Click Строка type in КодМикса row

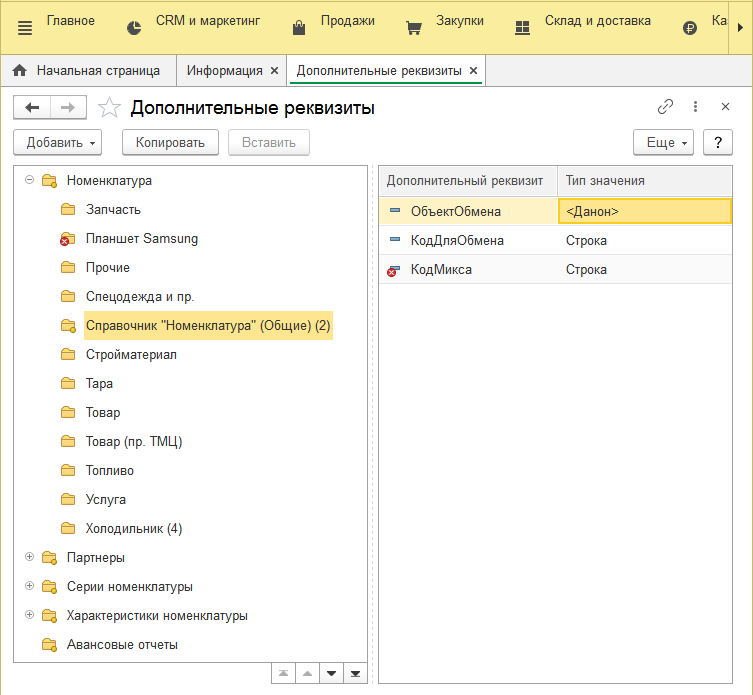pyautogui.click(x=586, y=269)
